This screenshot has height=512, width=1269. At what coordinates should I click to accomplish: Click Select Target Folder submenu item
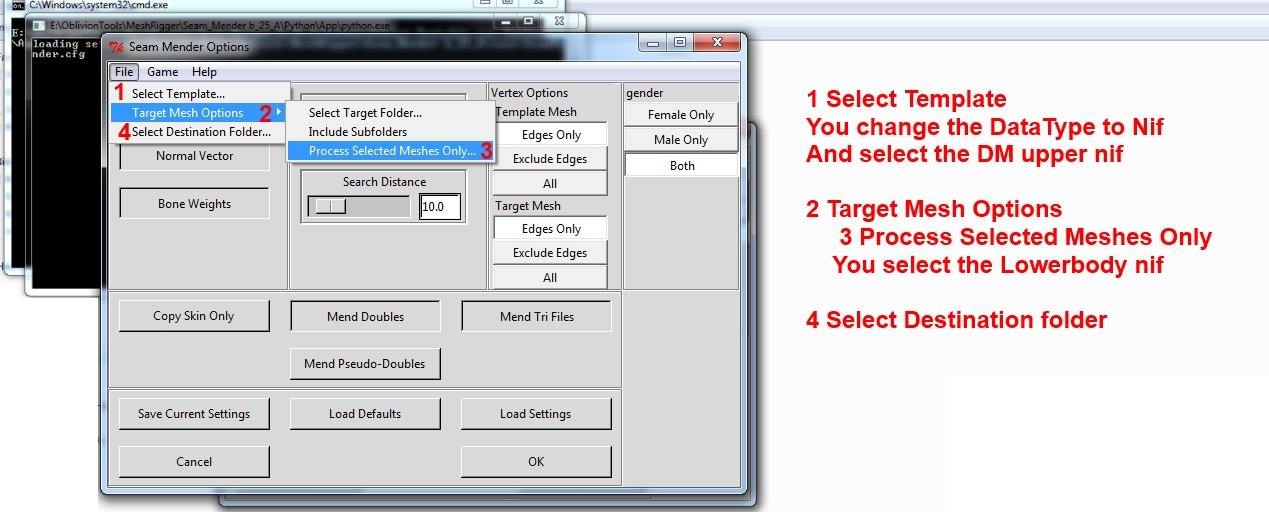coord(391,113)
